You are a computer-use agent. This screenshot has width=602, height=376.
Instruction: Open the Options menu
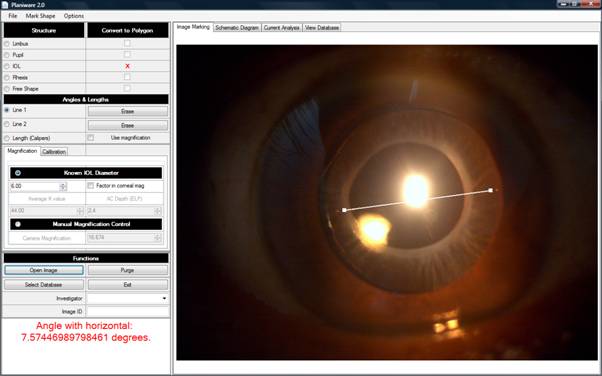coord(74,16)
